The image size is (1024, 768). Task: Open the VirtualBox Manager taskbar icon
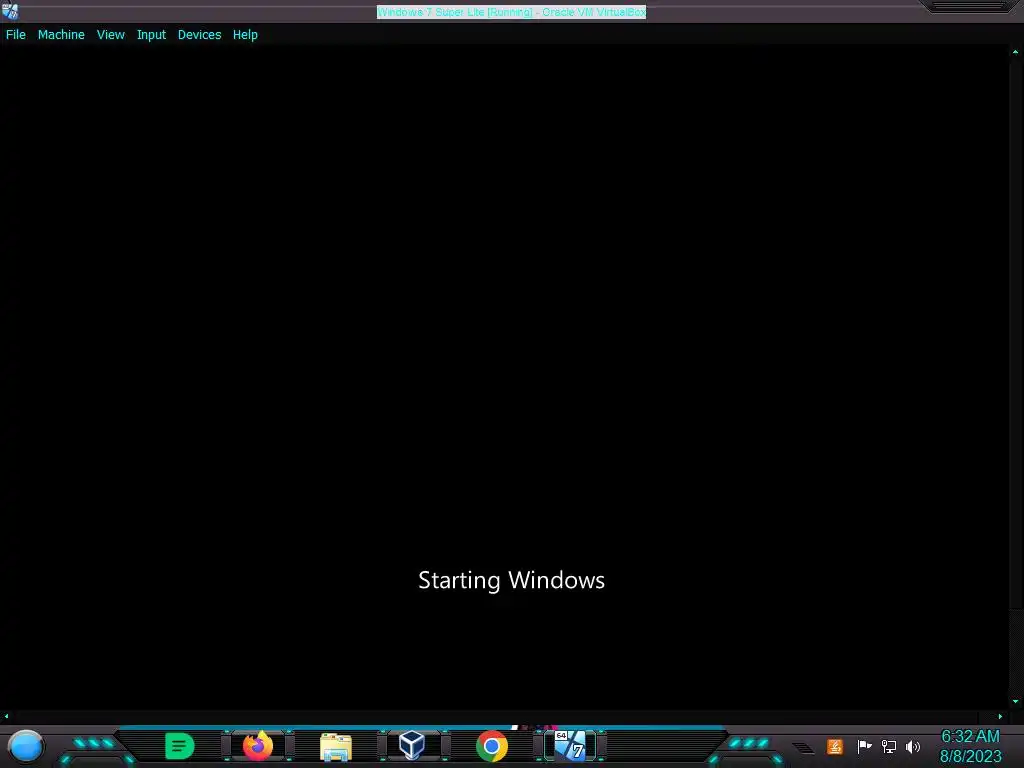point(412,745)
